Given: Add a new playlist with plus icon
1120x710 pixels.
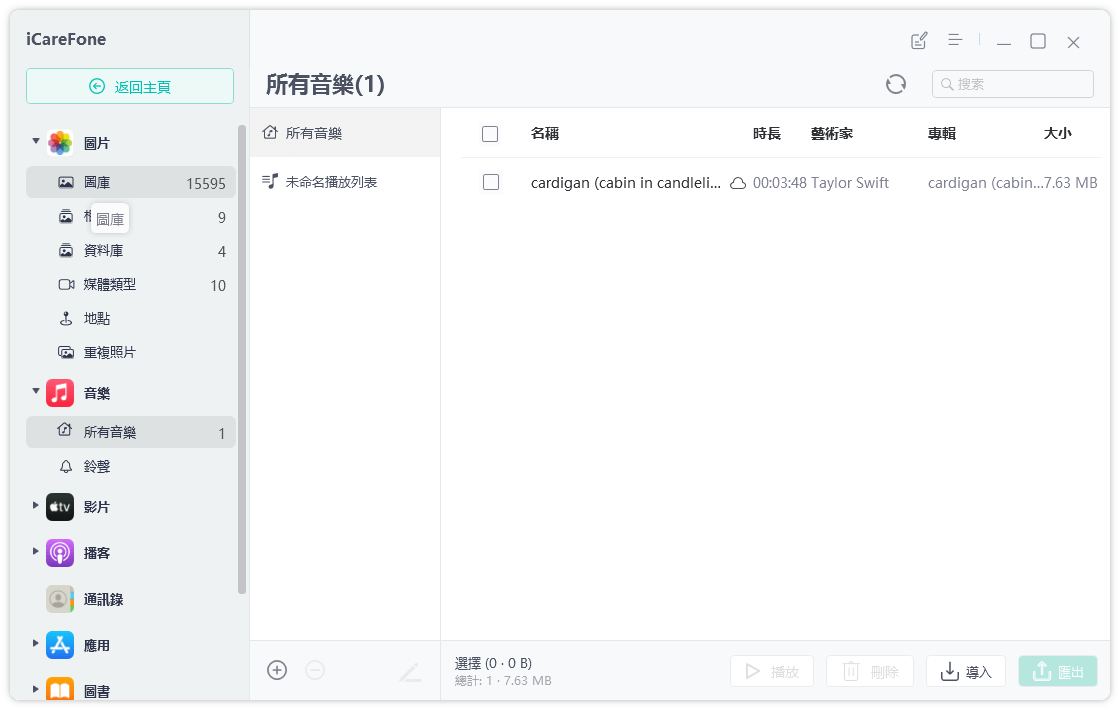Looking at the screenshot, I should (277, 670).
